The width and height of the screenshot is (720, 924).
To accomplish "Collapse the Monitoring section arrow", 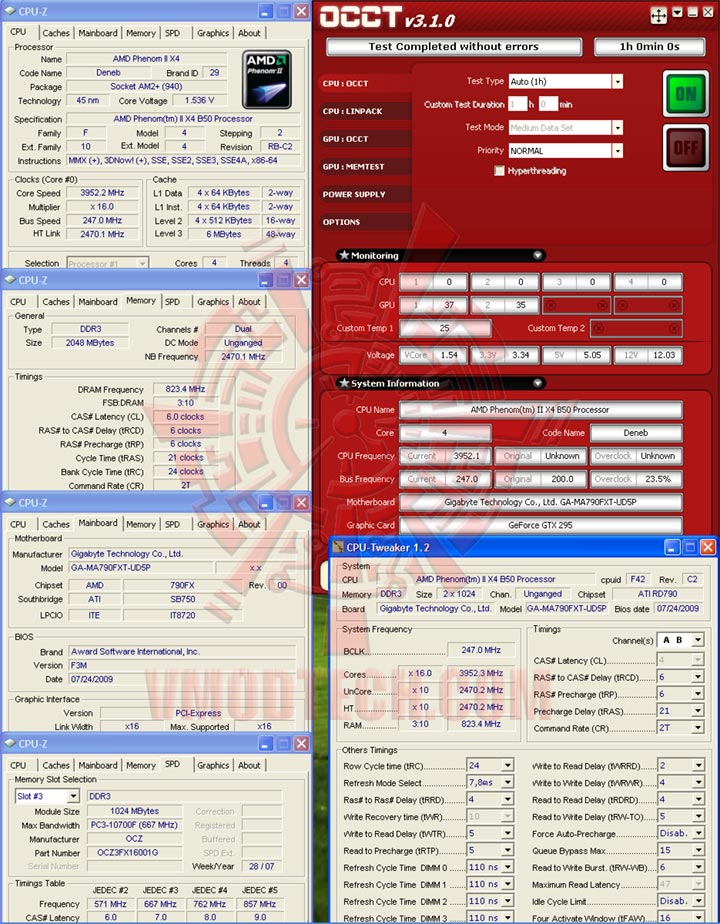I will (537, 255).
